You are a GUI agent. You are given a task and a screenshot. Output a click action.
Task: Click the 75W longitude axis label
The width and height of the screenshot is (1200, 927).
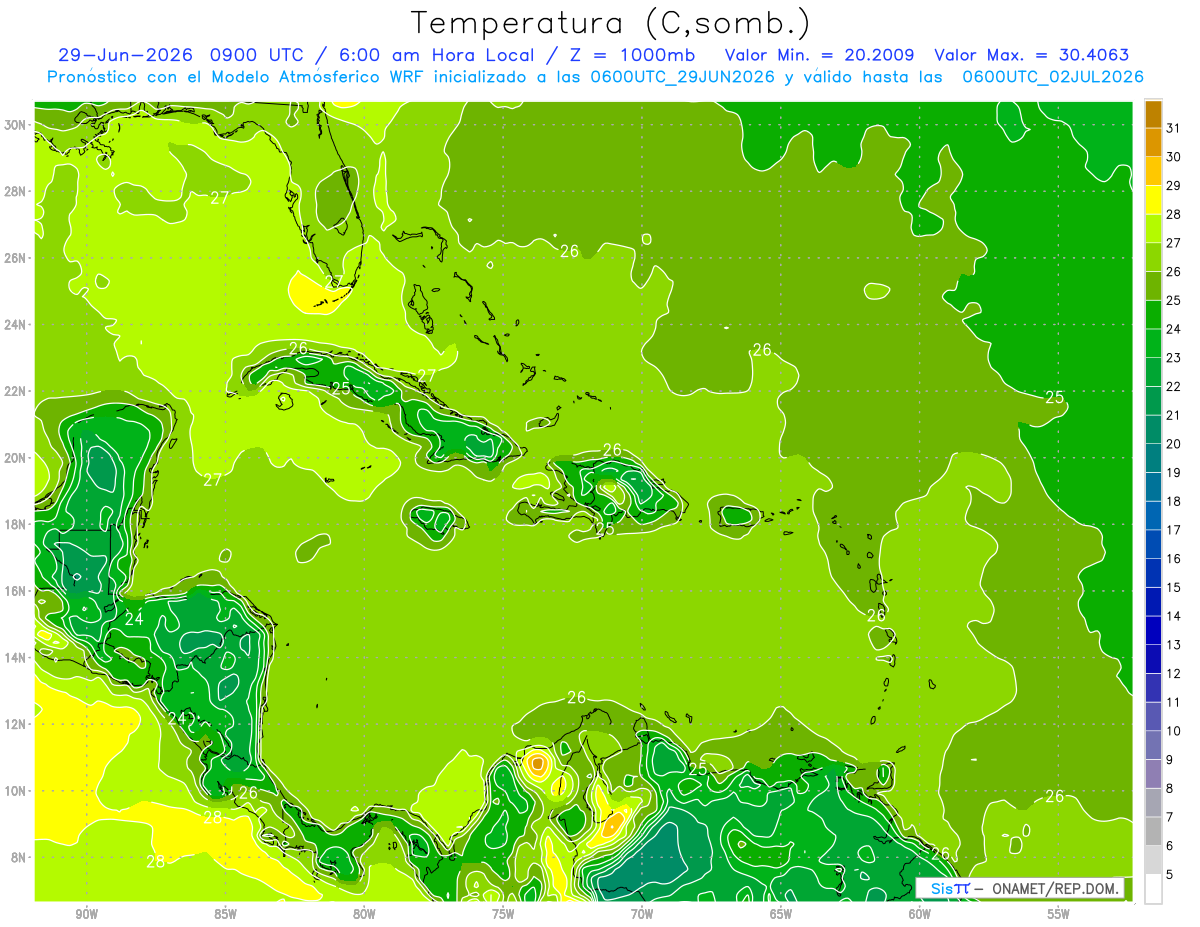503,914
